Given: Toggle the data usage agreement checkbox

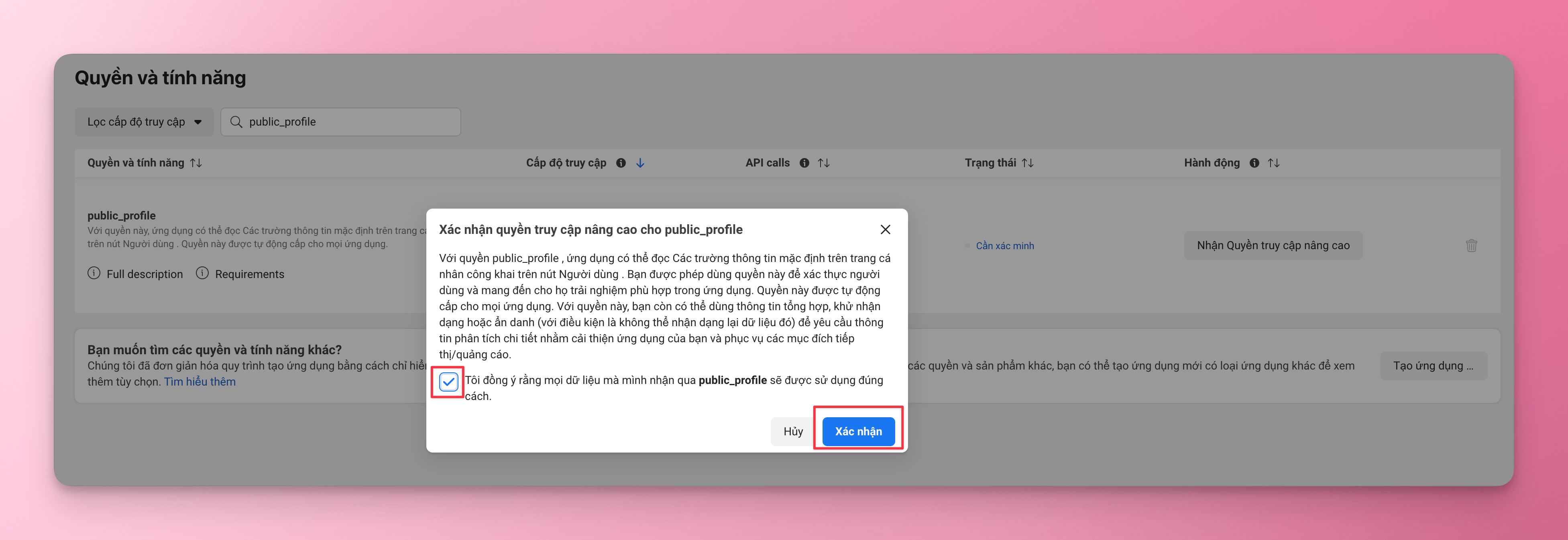Looking at the screenshot, I should [x=448, y=382].
